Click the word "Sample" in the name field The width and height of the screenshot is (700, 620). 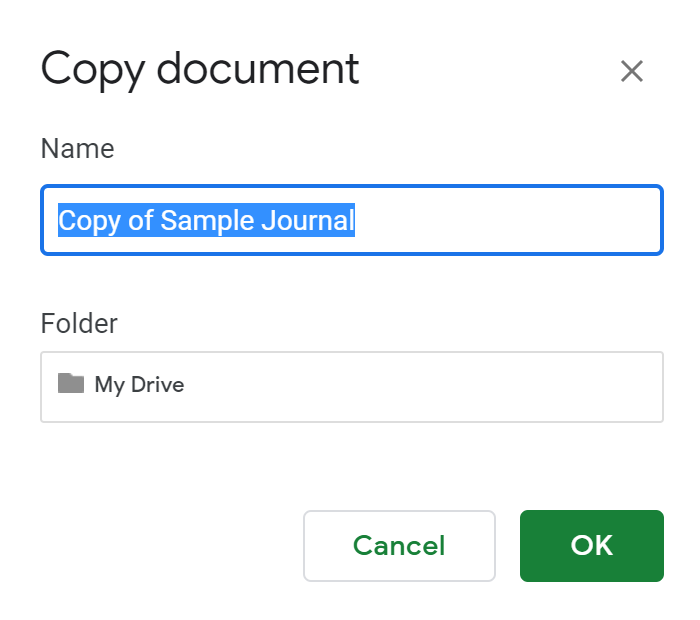207,220
